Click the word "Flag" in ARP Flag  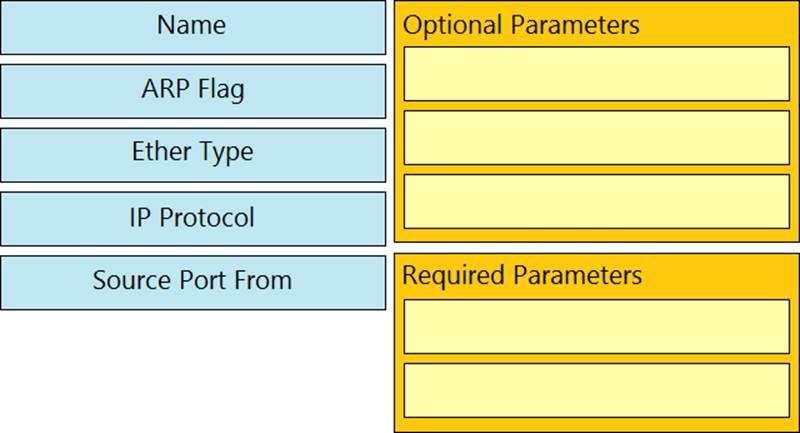click(221, 90)
